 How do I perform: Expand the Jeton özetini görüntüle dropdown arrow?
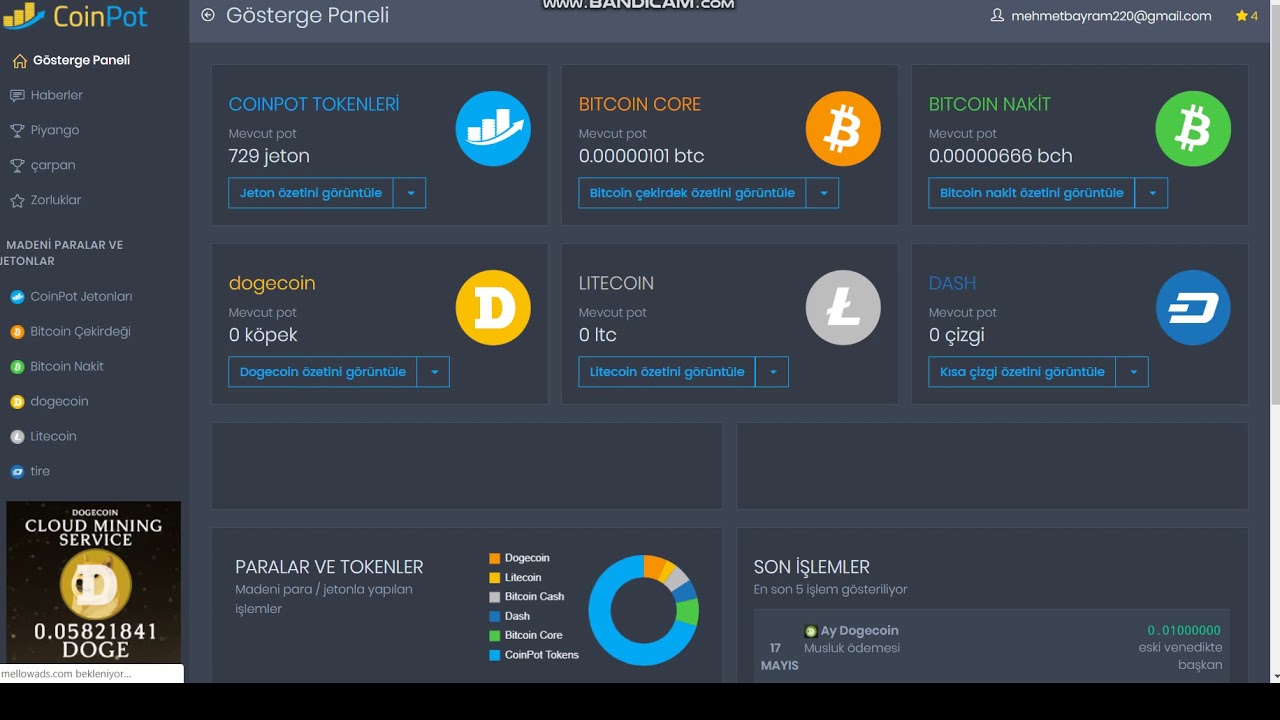pos(410,193)
